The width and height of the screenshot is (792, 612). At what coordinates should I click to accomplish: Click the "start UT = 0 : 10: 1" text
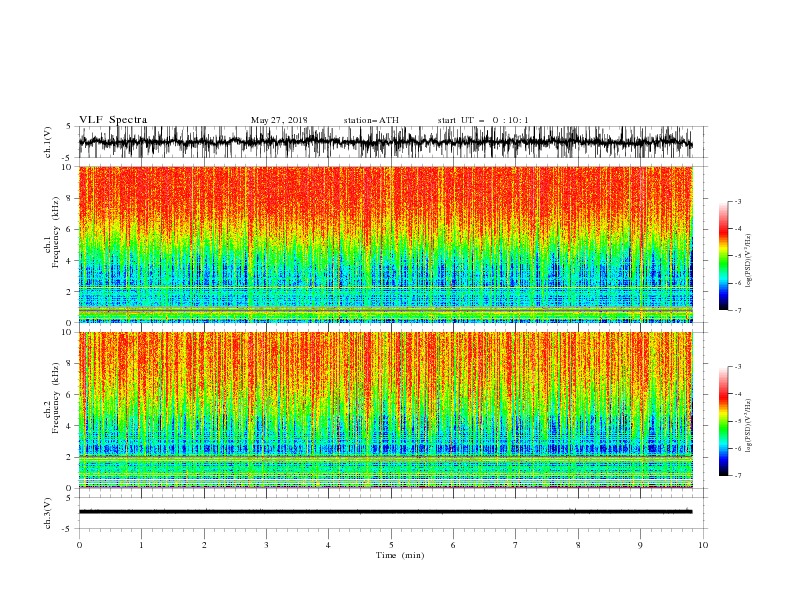(482, 120)
